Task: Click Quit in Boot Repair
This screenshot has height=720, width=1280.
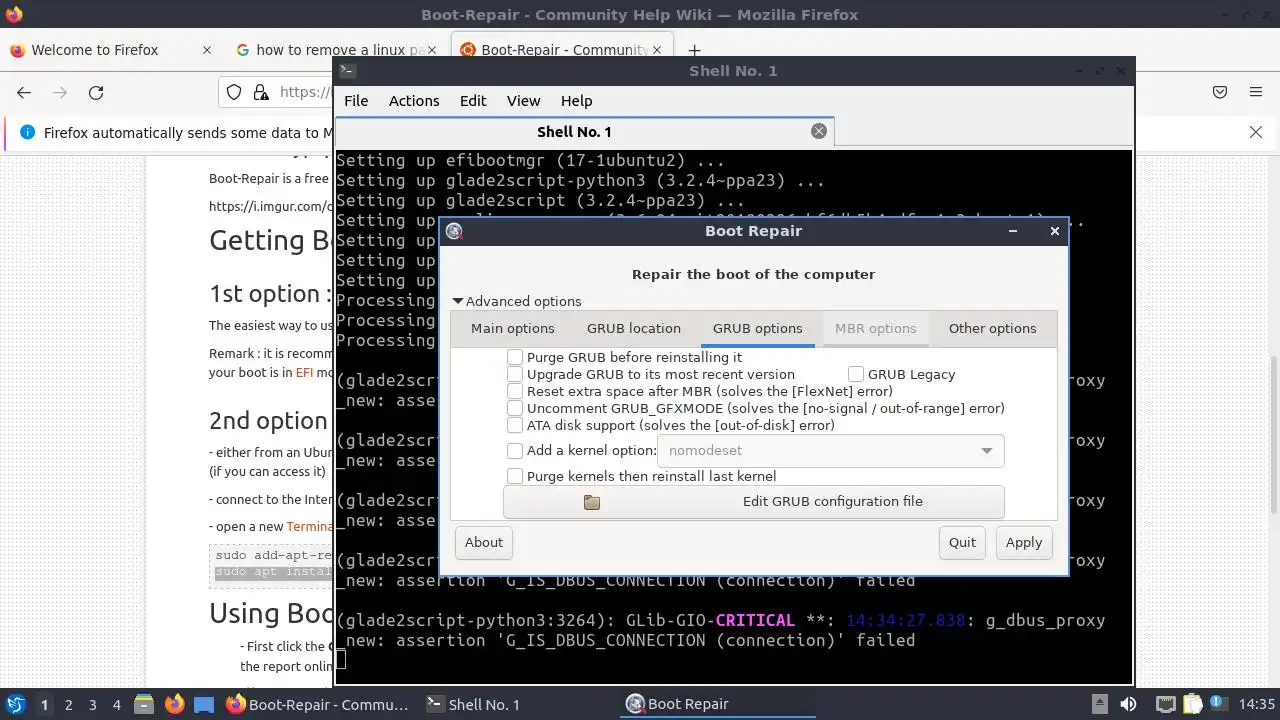Action: (962, 542)
